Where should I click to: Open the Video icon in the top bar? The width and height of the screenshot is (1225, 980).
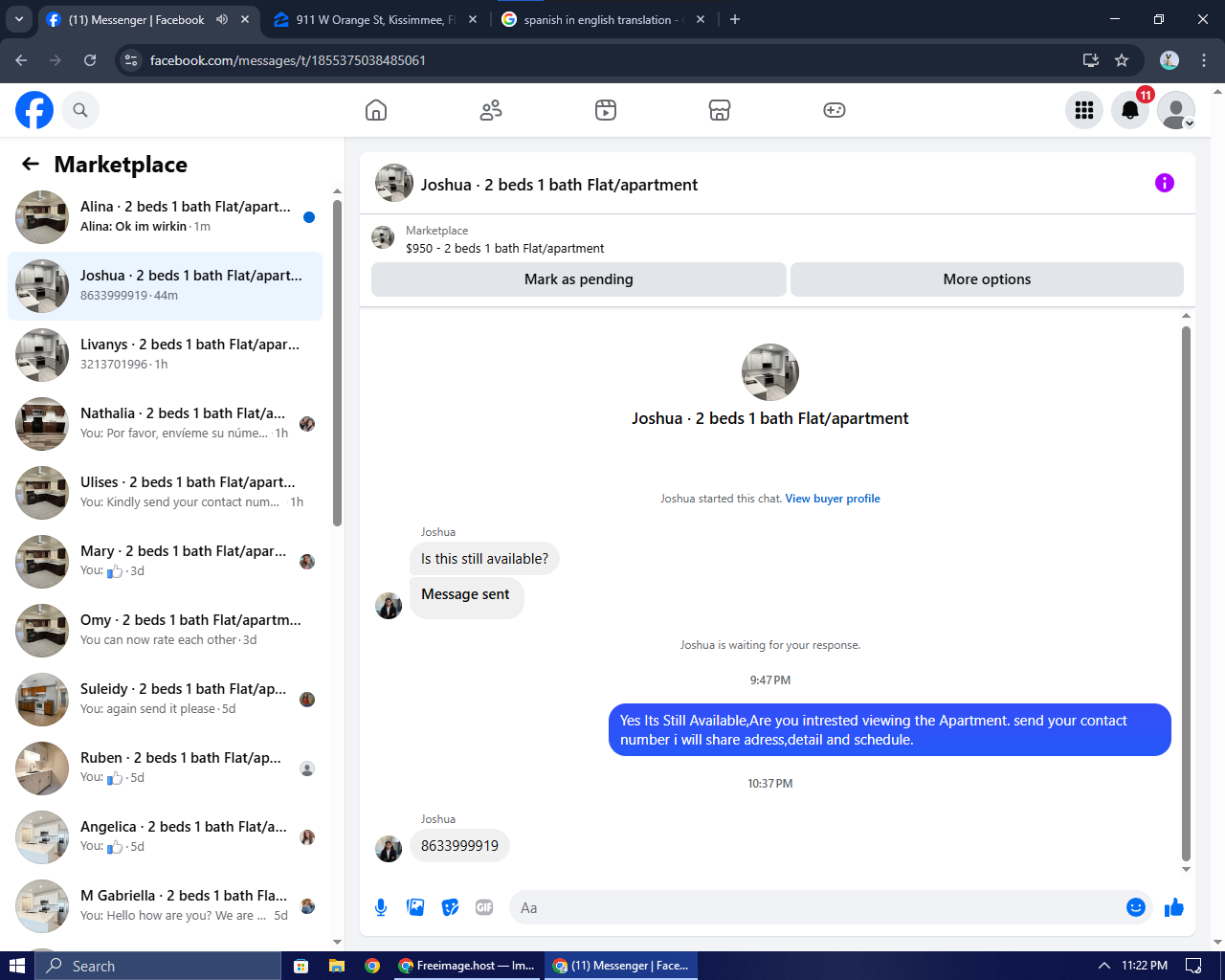pos(606,110)
